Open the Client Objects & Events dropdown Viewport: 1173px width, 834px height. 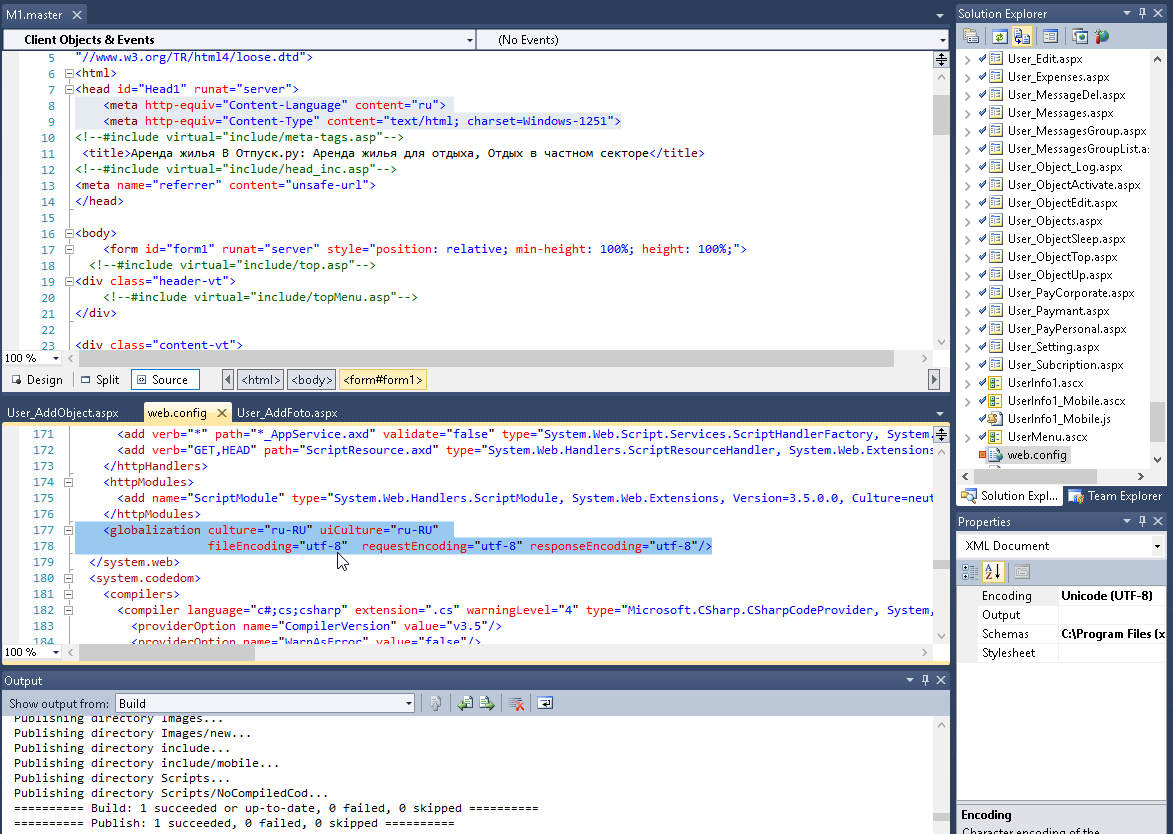coord(239,40)
